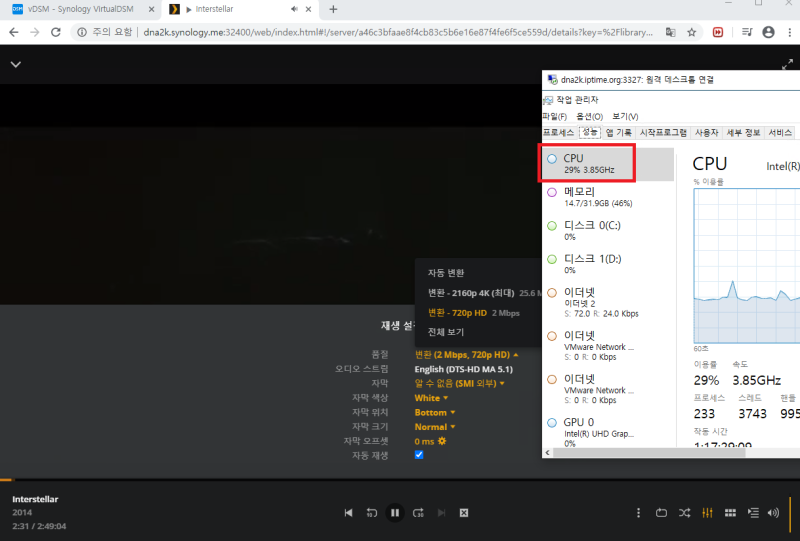Screen dimensions: 800x541
Task: Open subtitle offset 0 ms gear setting
Action: [442, 441]
